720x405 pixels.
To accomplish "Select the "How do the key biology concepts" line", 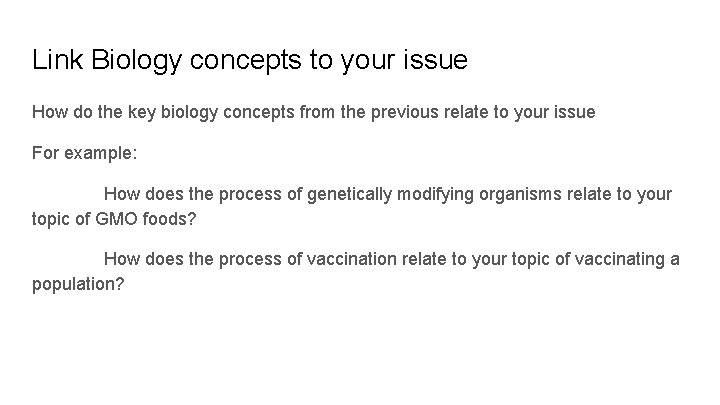I will click(x=313, y=112).
